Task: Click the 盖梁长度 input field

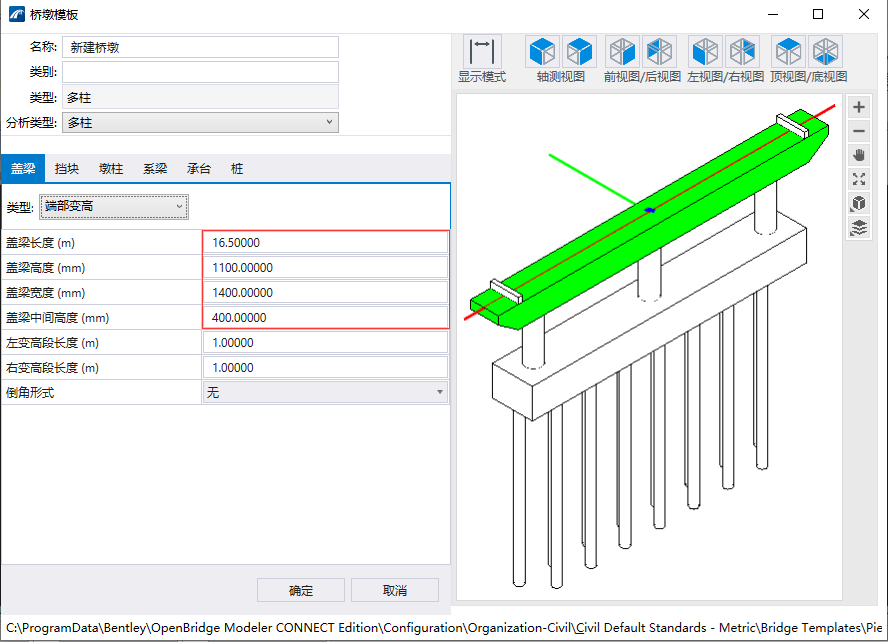Action: 325,243
